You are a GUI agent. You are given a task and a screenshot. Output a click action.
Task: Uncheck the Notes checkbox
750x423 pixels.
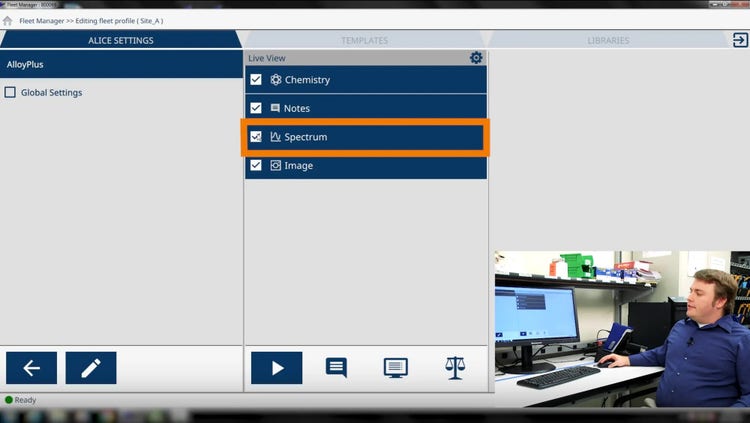256,108
